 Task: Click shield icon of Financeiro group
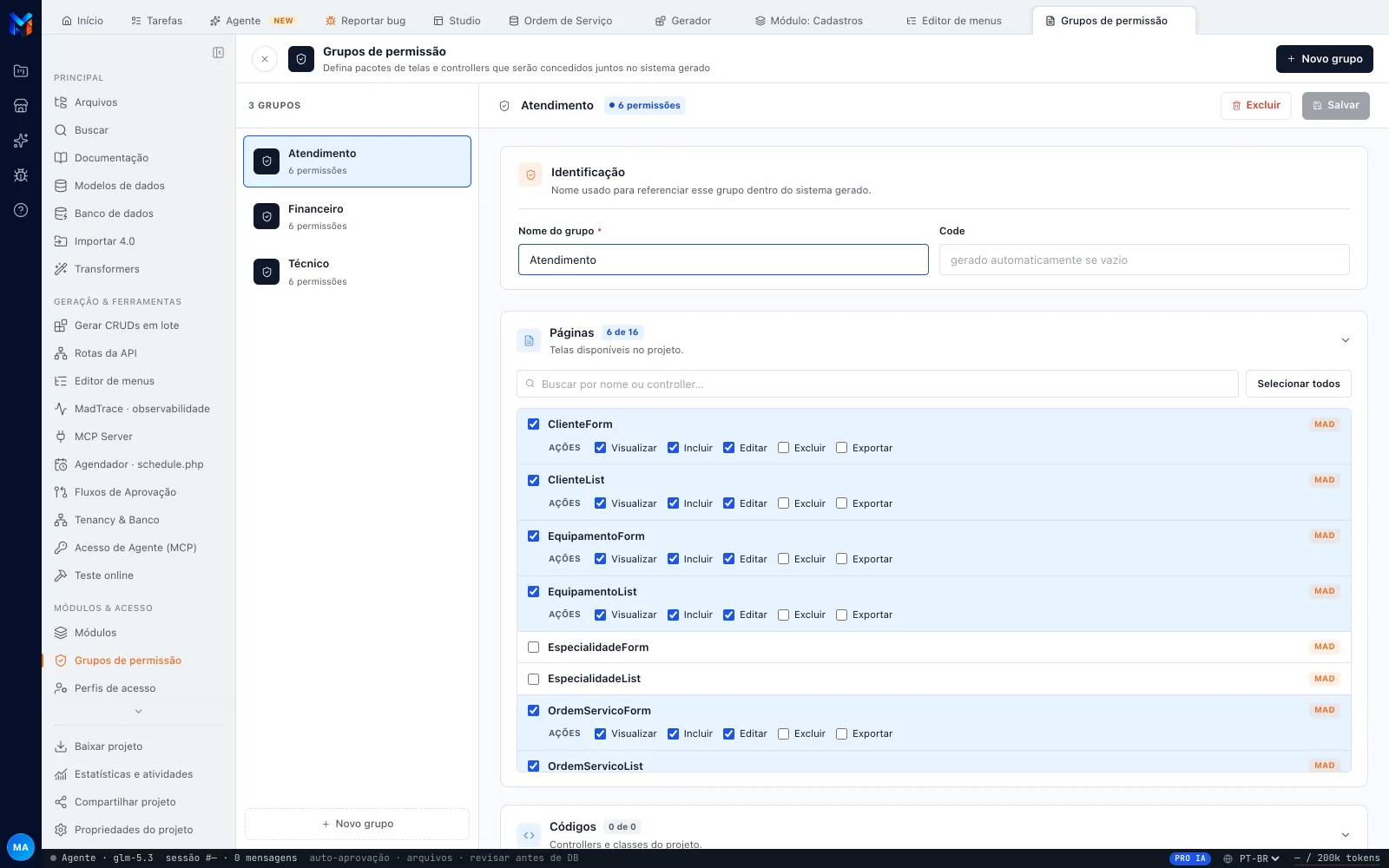coord(267,217)
